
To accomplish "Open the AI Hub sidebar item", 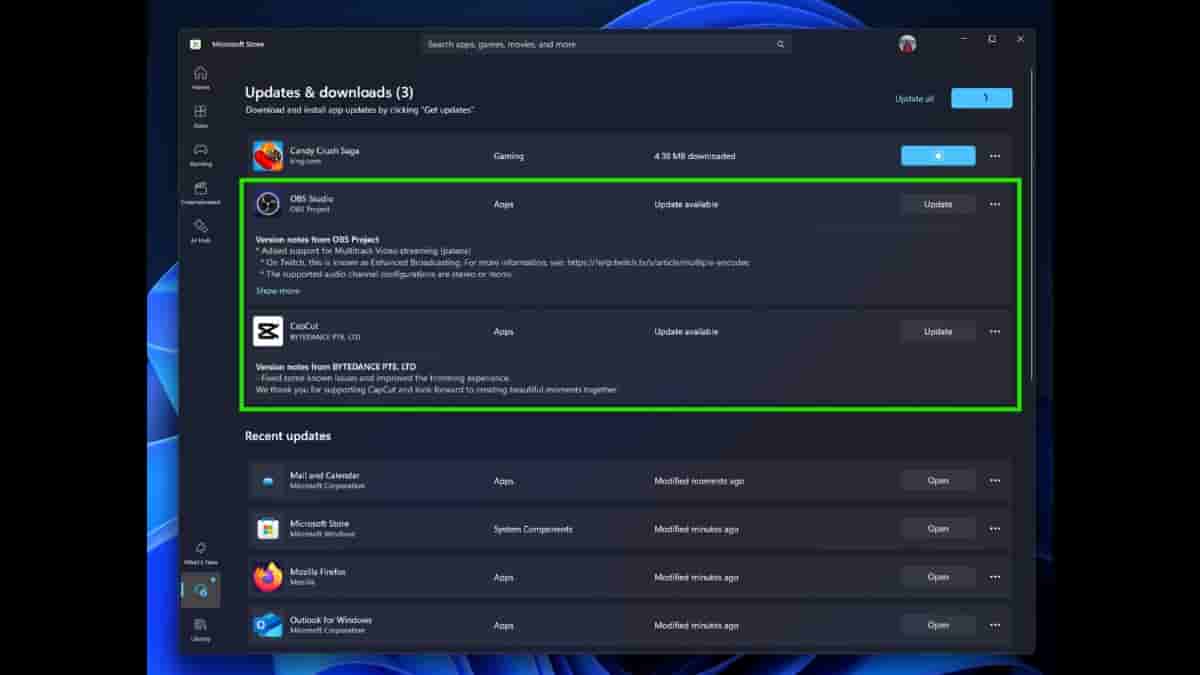I will coord(201,230).
